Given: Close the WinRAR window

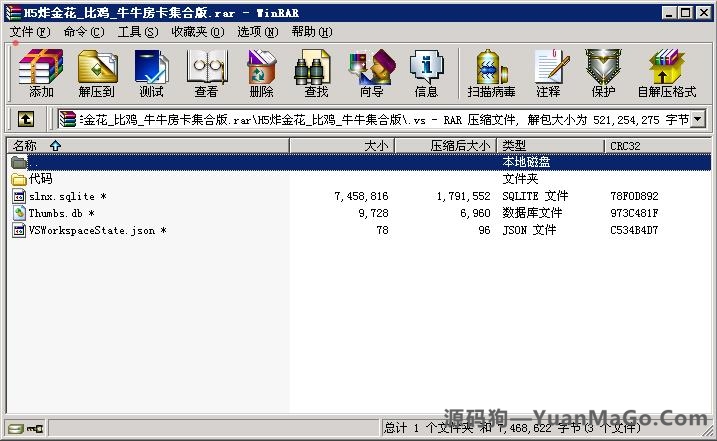Looking at the screenshot, I should [703, 12].
